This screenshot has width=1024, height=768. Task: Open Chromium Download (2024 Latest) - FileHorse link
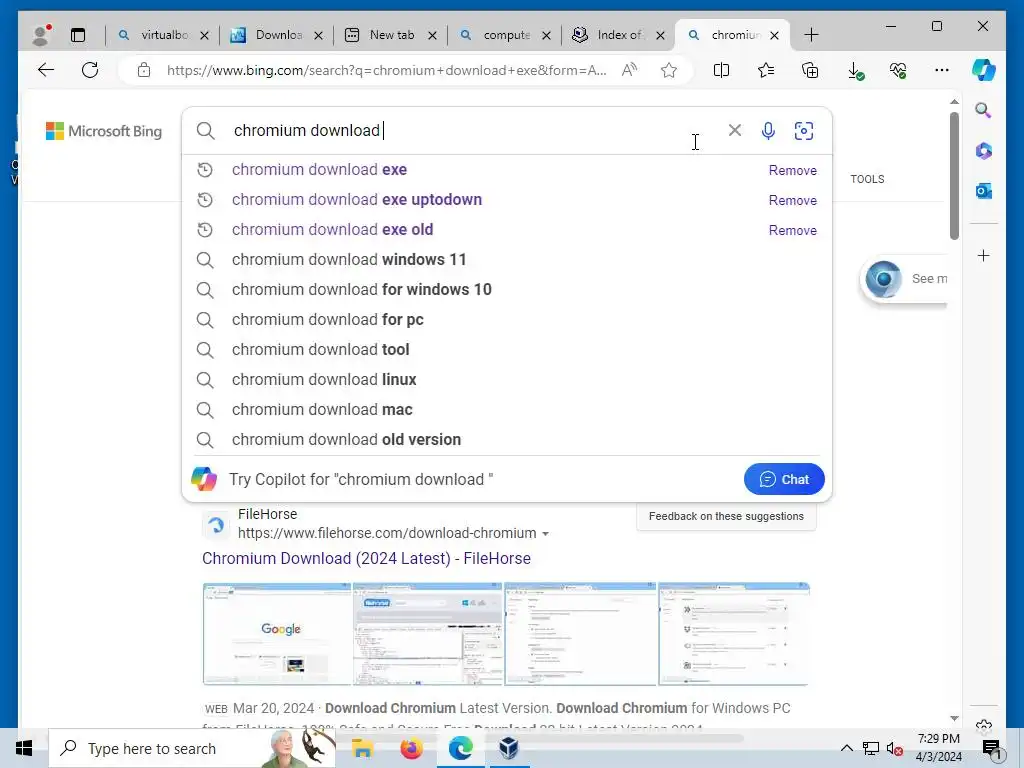tap(366, 558)
